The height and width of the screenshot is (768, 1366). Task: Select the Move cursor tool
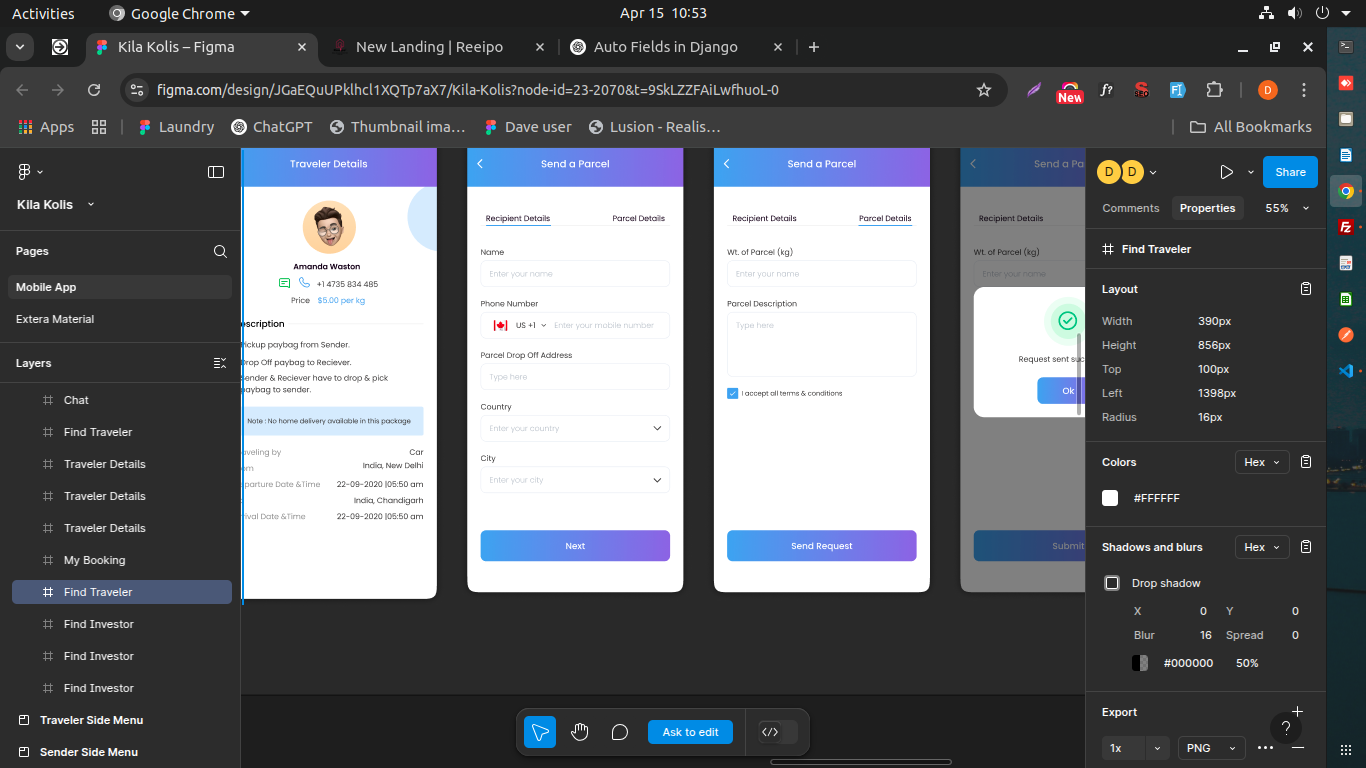(x=540, y=732)
